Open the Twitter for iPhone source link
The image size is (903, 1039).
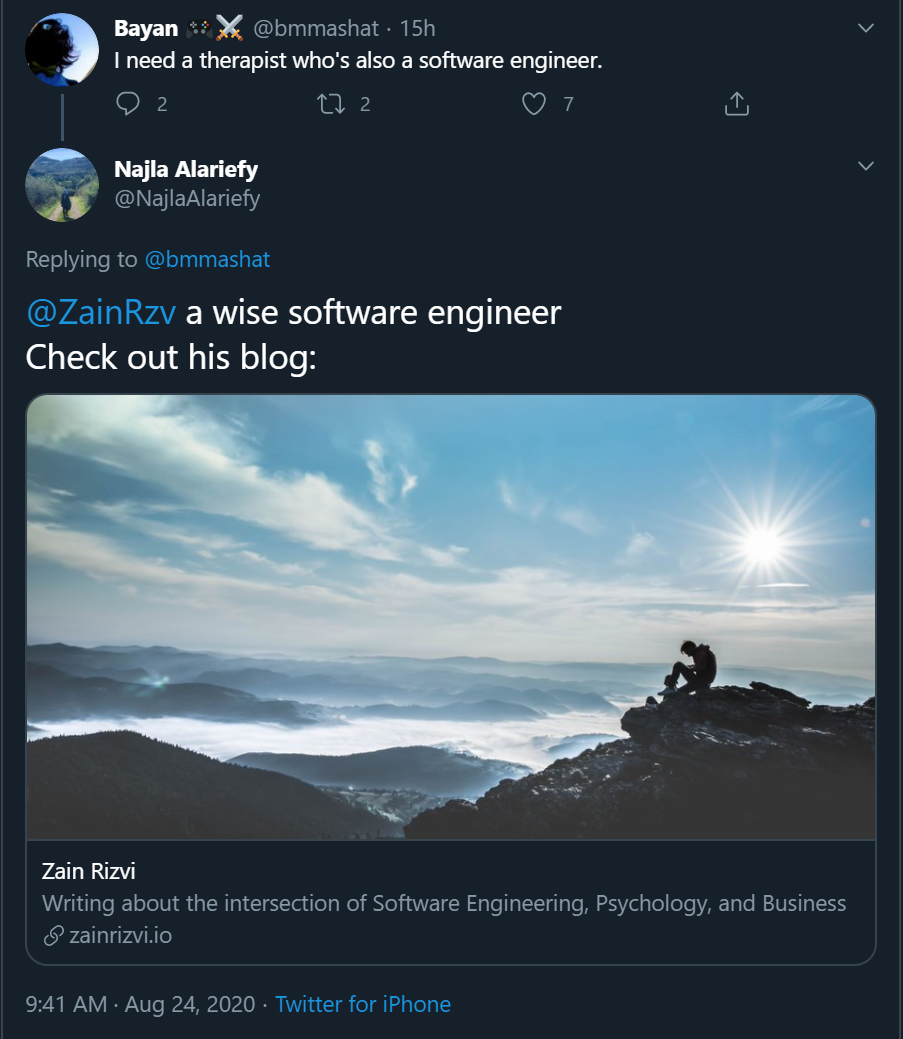pos(363,1004)
